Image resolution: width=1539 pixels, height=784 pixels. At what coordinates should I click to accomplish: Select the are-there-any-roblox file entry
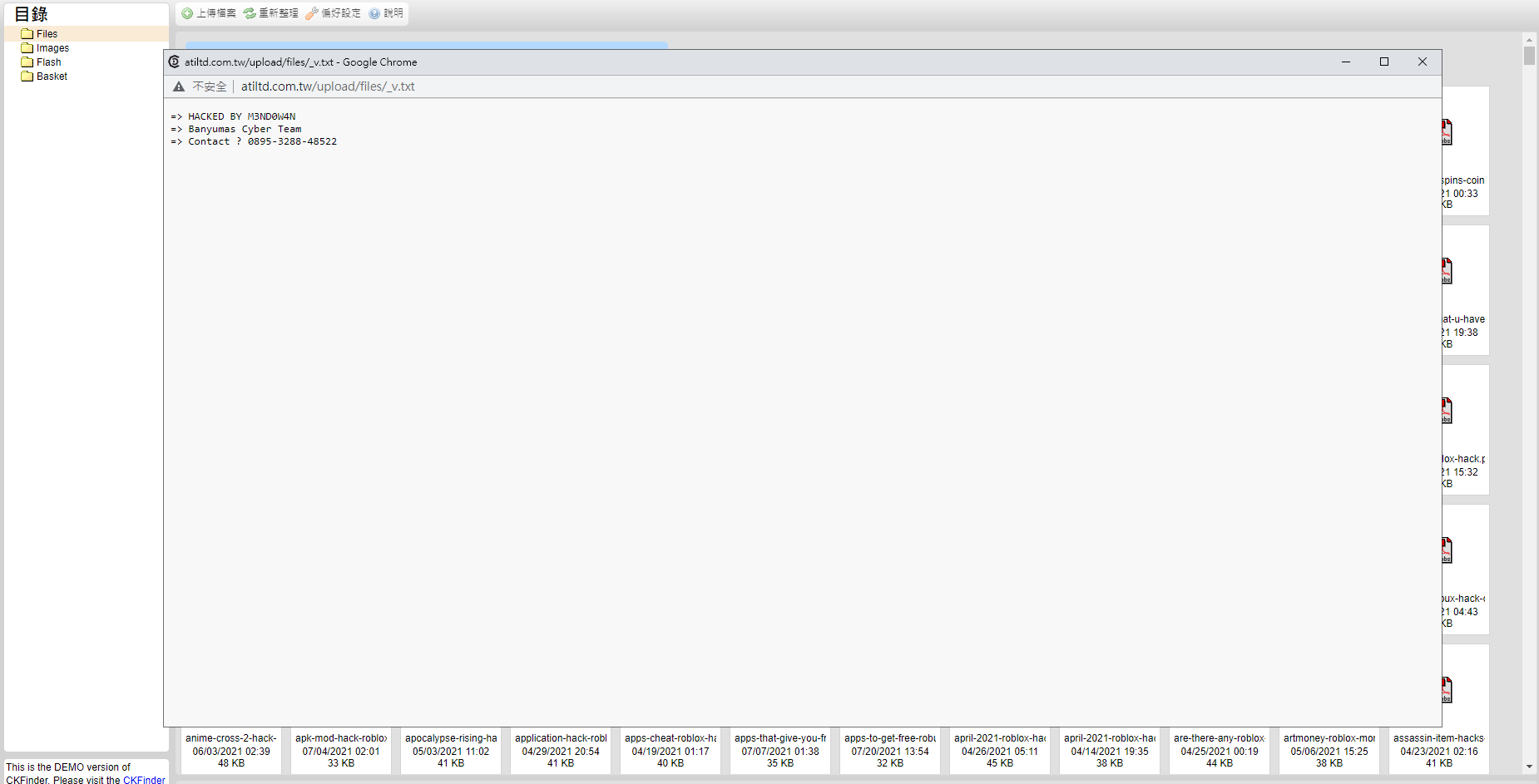(x=1220, y=750)
